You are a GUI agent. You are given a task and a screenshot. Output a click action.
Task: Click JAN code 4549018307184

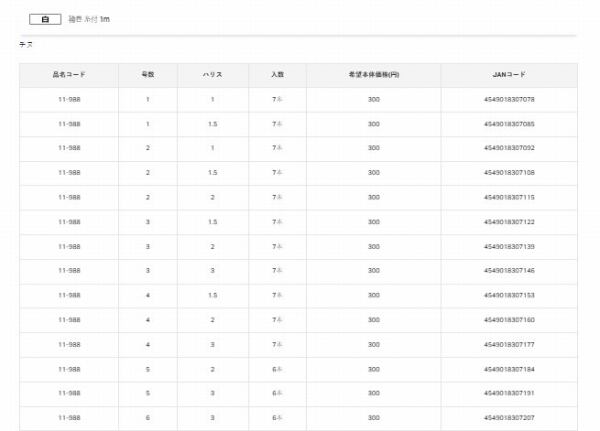pyautogui.click(x=509, y=369)
